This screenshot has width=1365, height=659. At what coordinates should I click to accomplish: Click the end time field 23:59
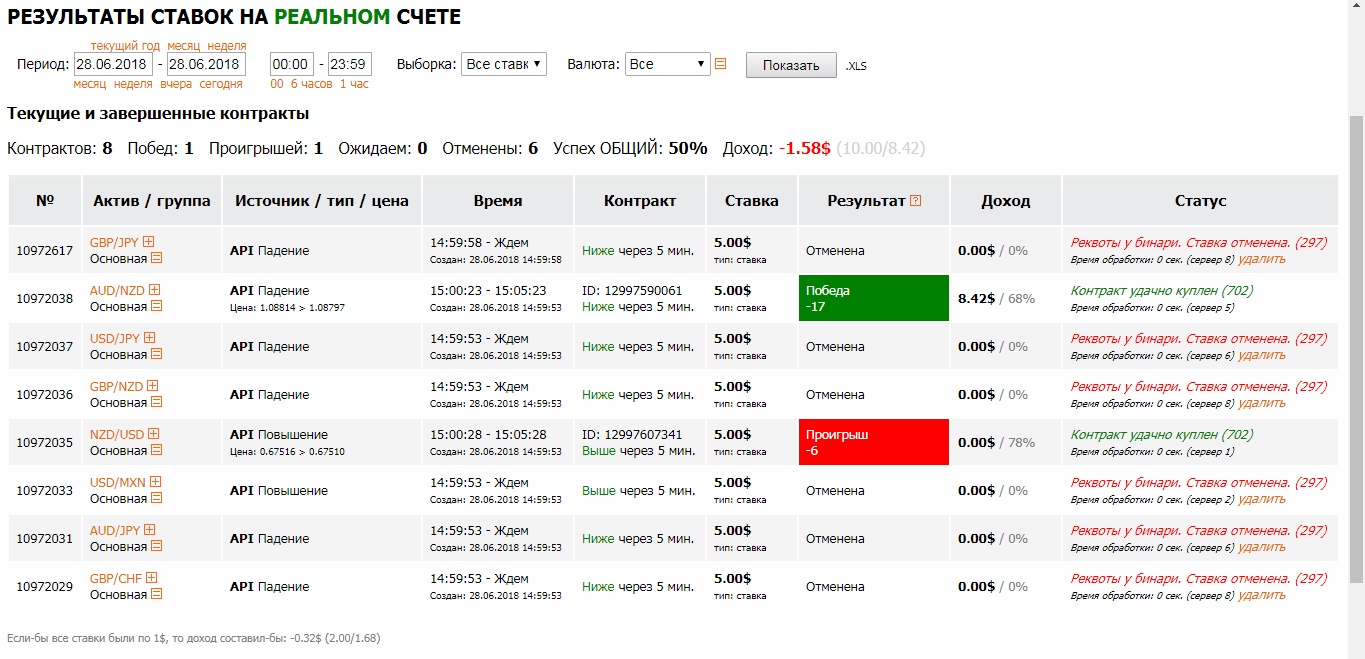pyautogui.click(x=350, y=64)
